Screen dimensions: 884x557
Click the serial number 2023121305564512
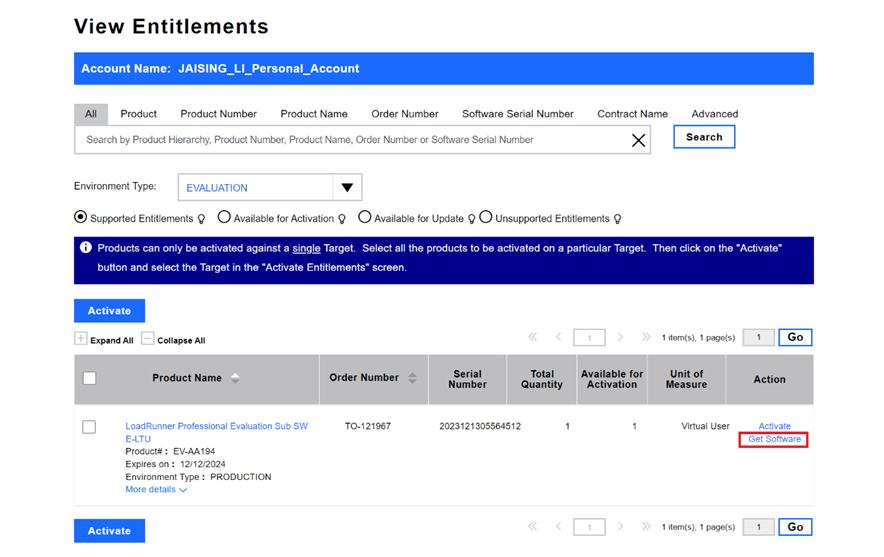[480, 426]
